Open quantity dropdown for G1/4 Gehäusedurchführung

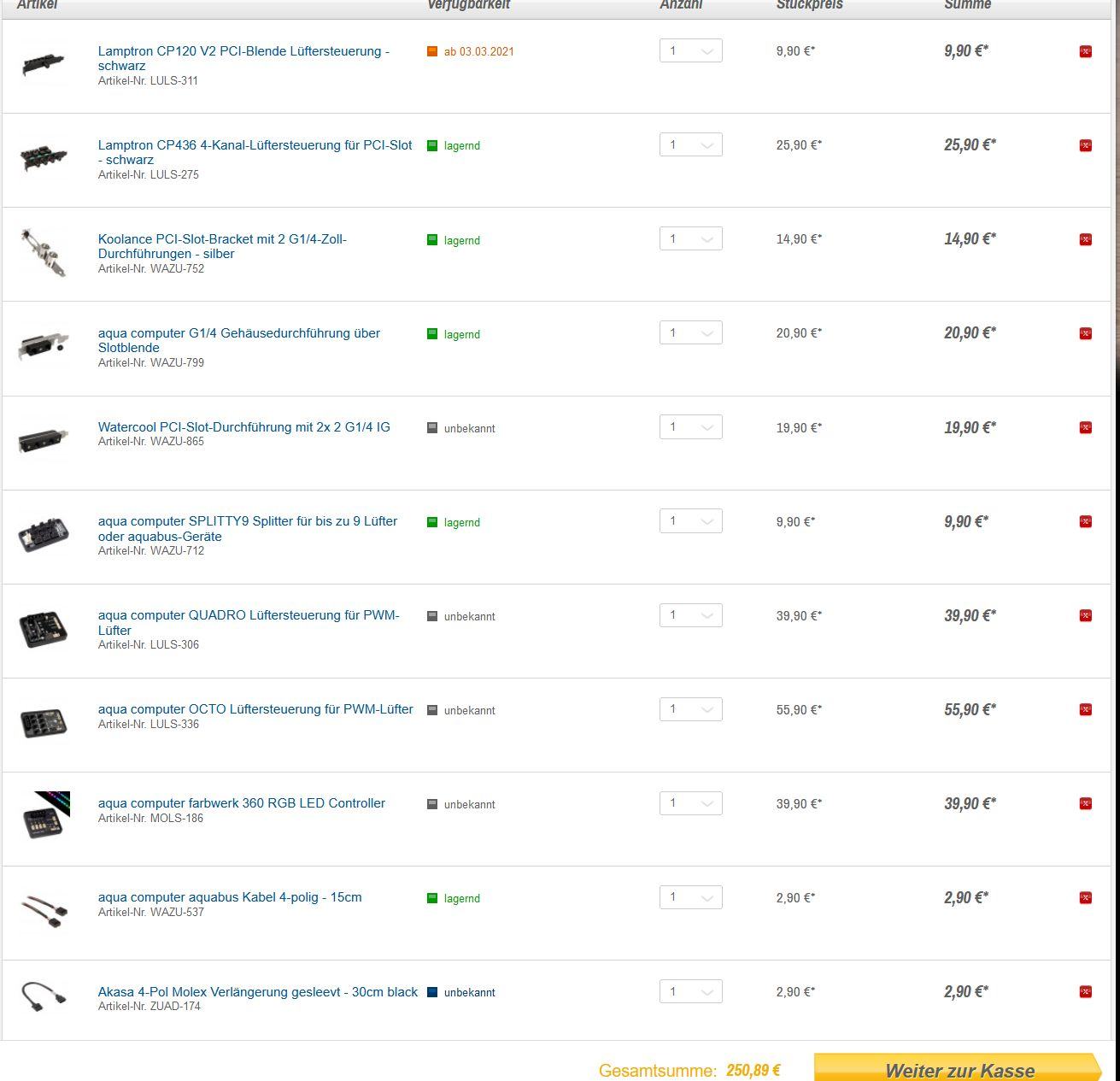click(691, 332)
